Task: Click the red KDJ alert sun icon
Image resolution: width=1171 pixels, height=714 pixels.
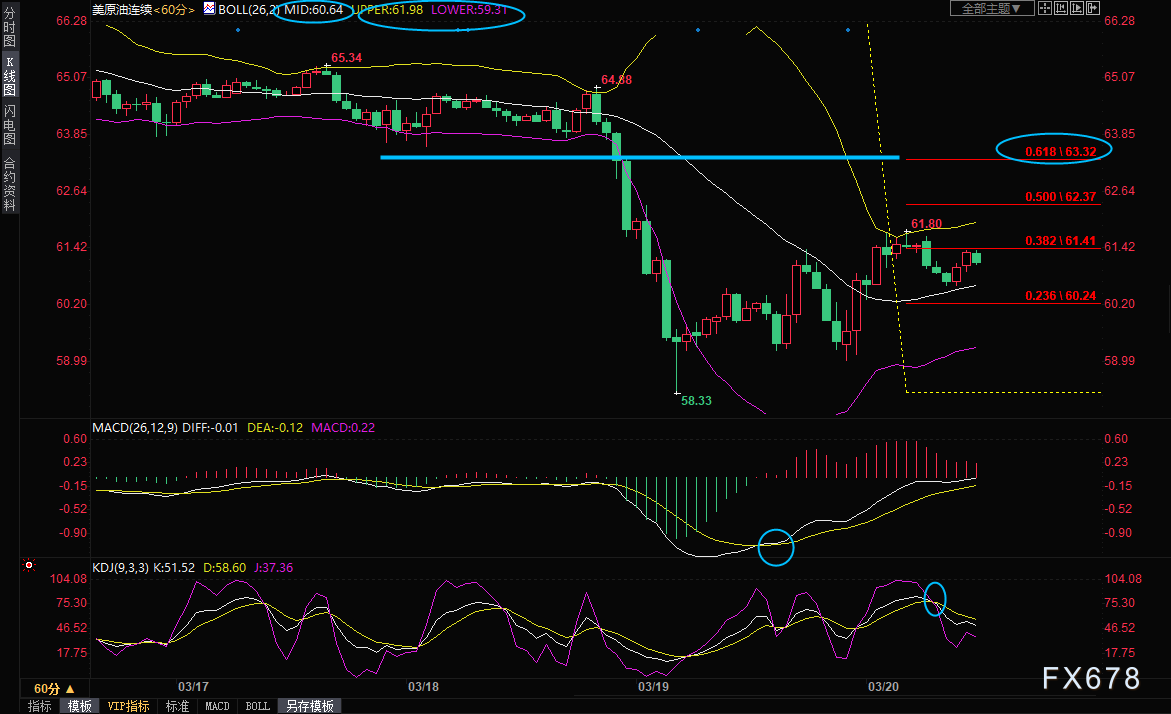Action: pyautogui.click(x=29, y=565)
